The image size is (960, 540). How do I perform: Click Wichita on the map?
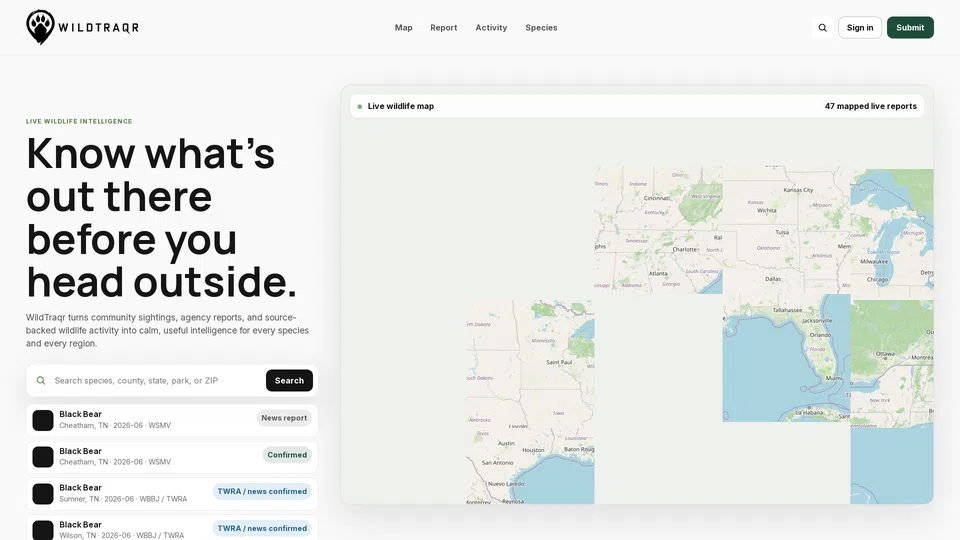tap(767, 211)
